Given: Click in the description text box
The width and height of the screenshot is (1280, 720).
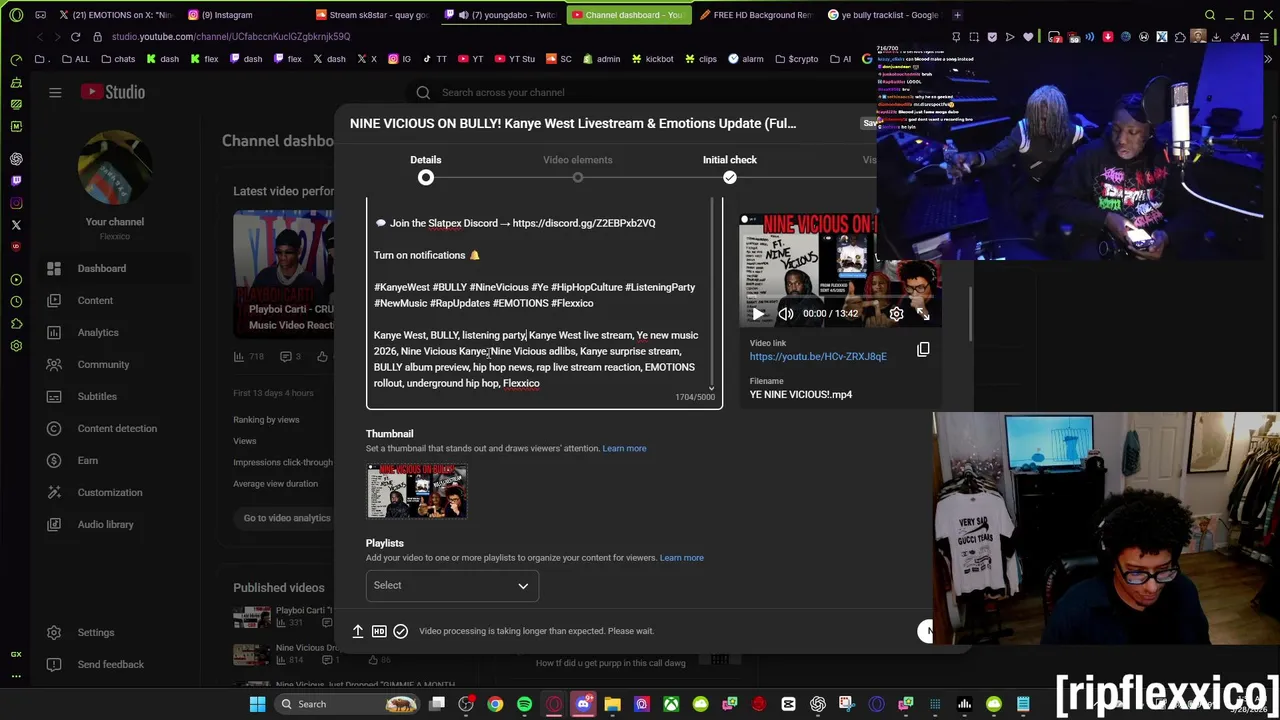Looking at the screenshot, I should [543, 303].
